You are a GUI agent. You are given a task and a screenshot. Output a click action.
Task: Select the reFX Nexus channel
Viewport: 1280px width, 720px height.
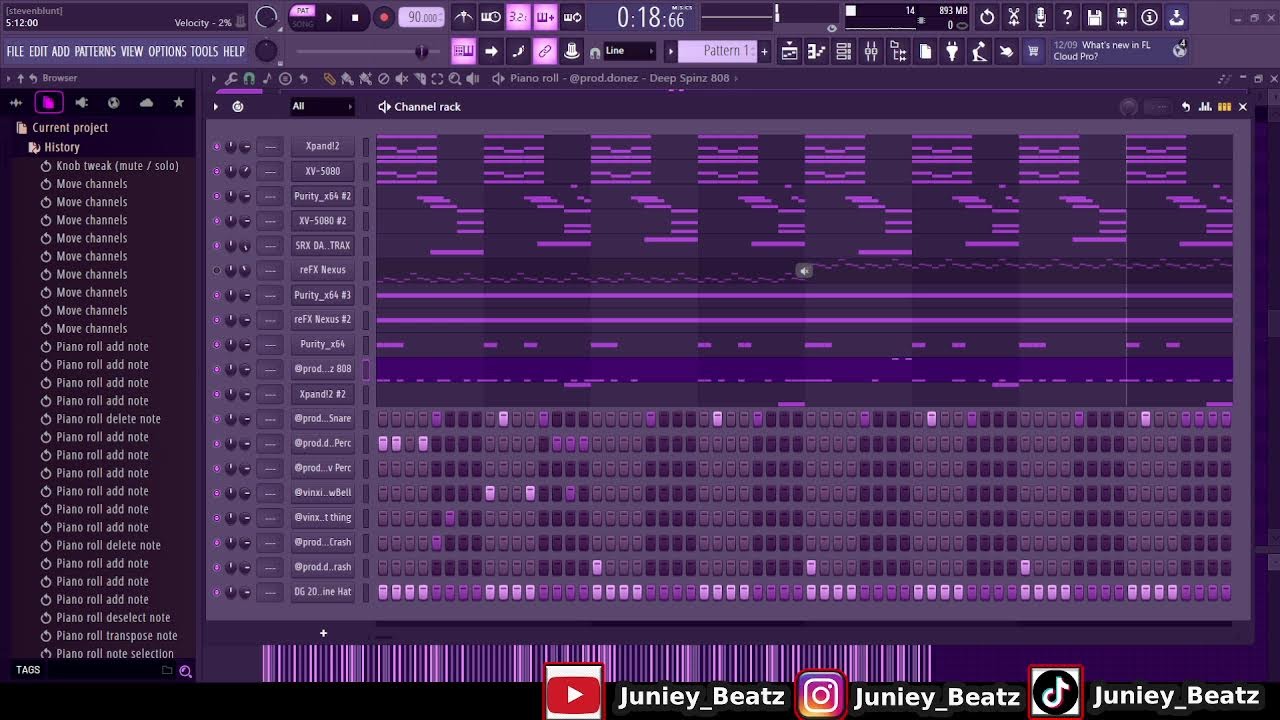tap(322, 270)
